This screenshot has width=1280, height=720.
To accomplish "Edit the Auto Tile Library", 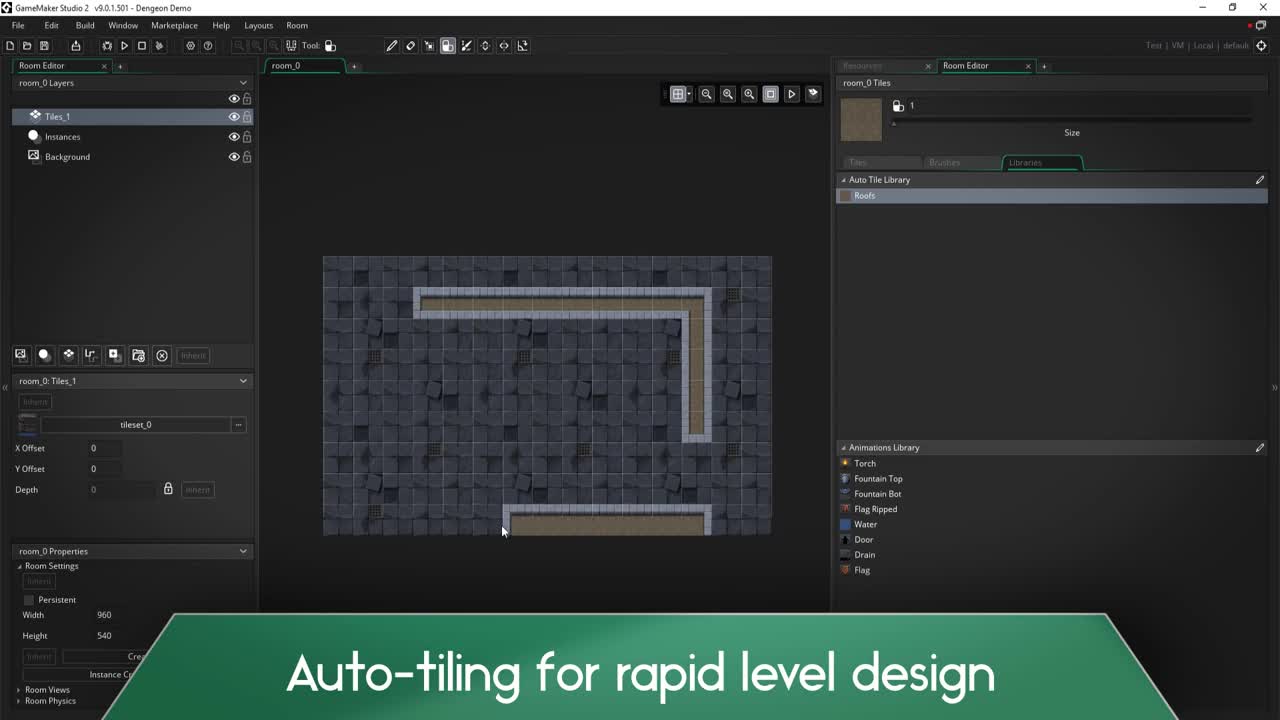I will pos(1259,180).
